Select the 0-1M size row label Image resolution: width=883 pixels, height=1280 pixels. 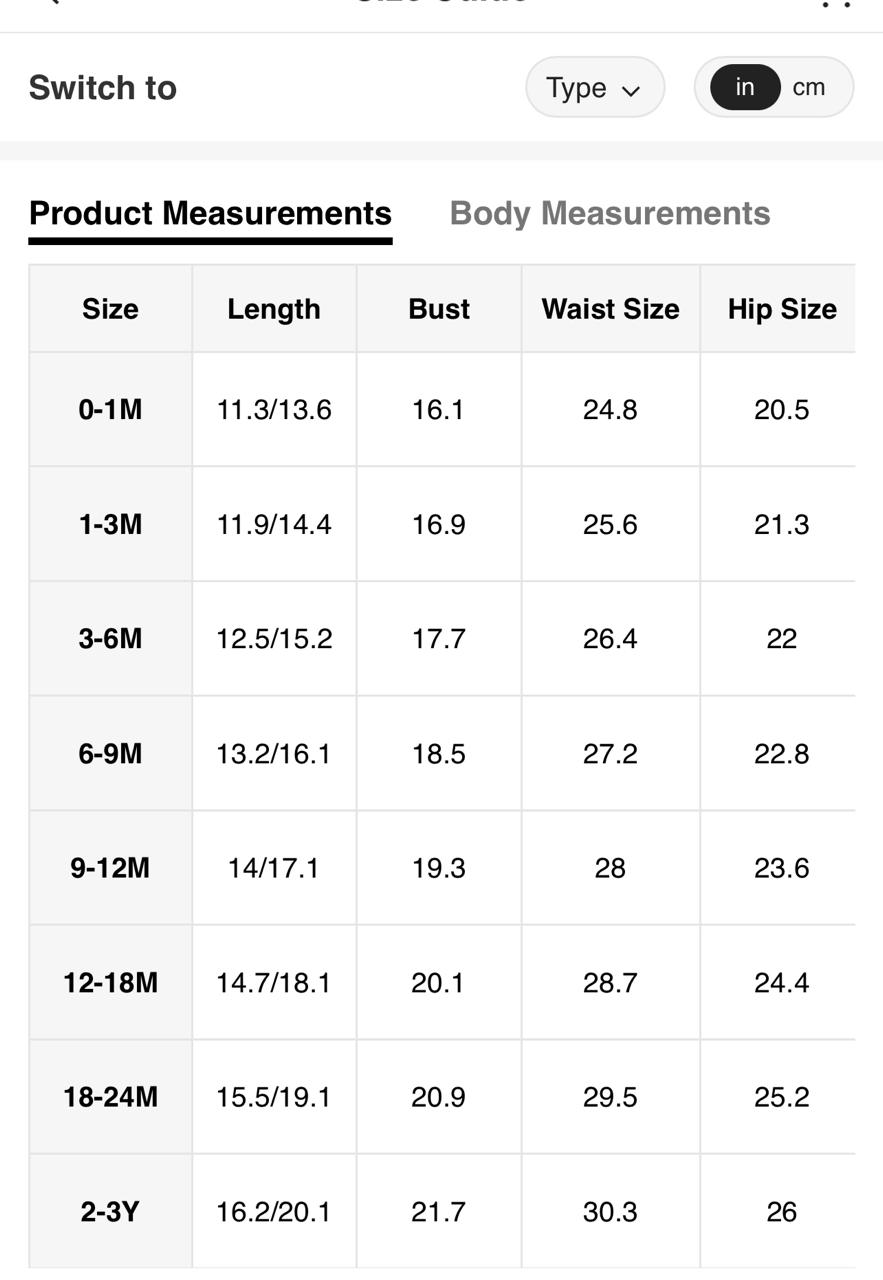point(110,410)
